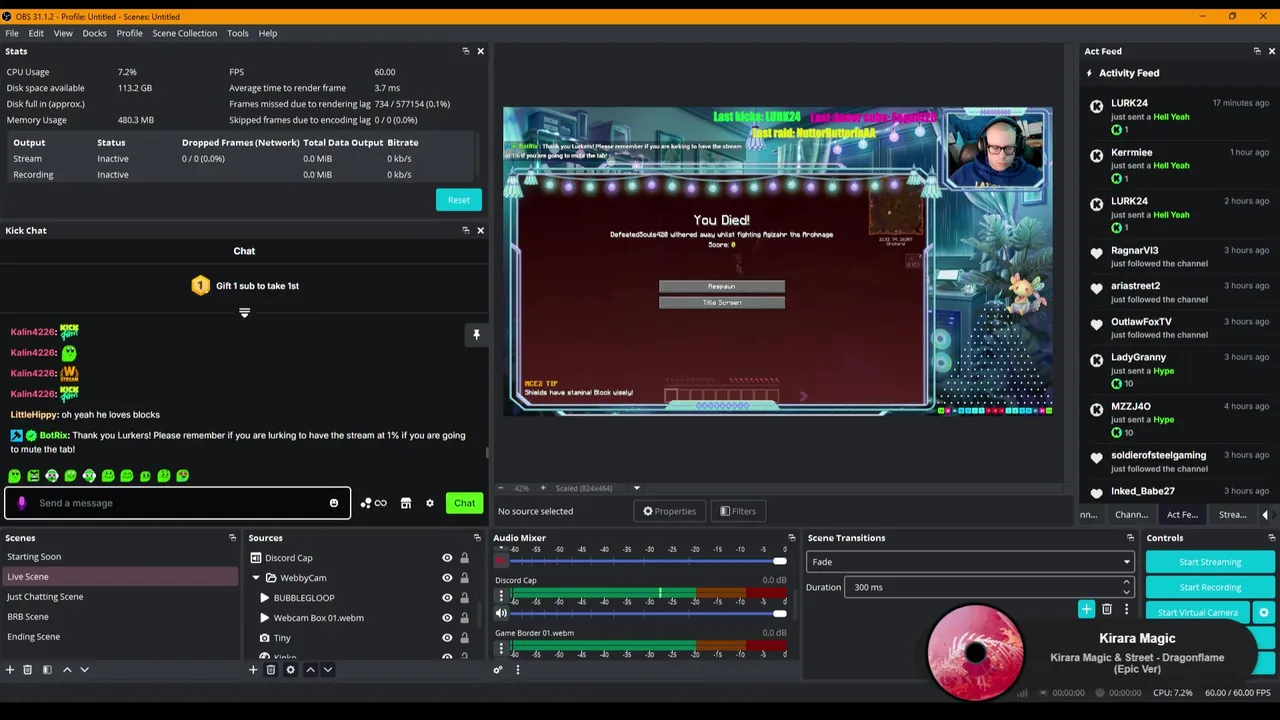Remove source using Sources trash icon
The image size is (1280, 720).
[x=271, y=669]
